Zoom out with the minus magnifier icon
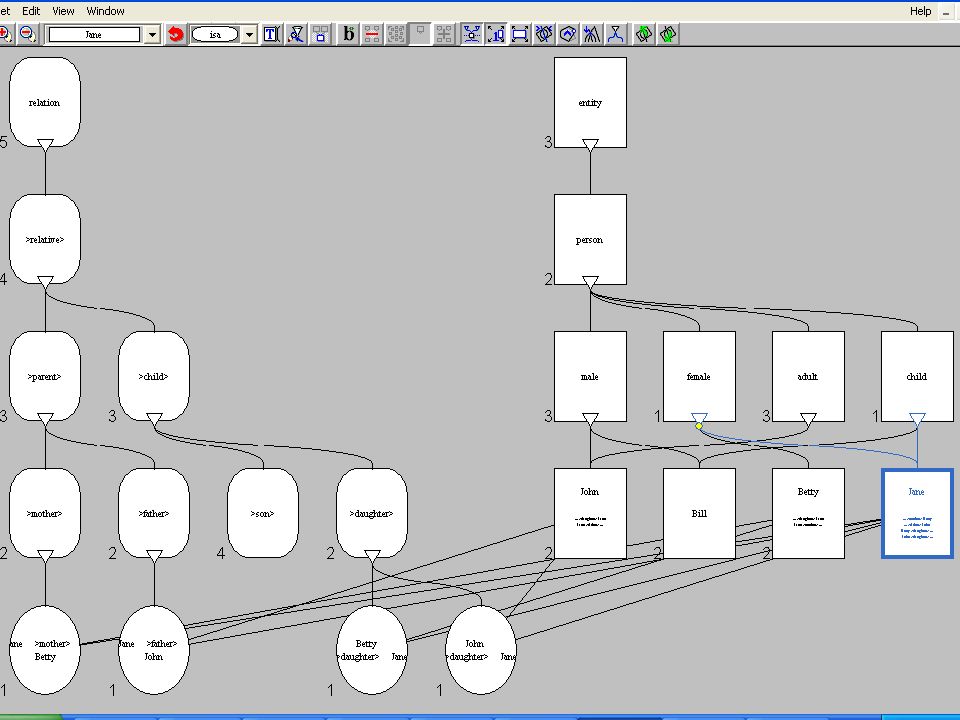The image size is (960, 720). click(28, 34)
